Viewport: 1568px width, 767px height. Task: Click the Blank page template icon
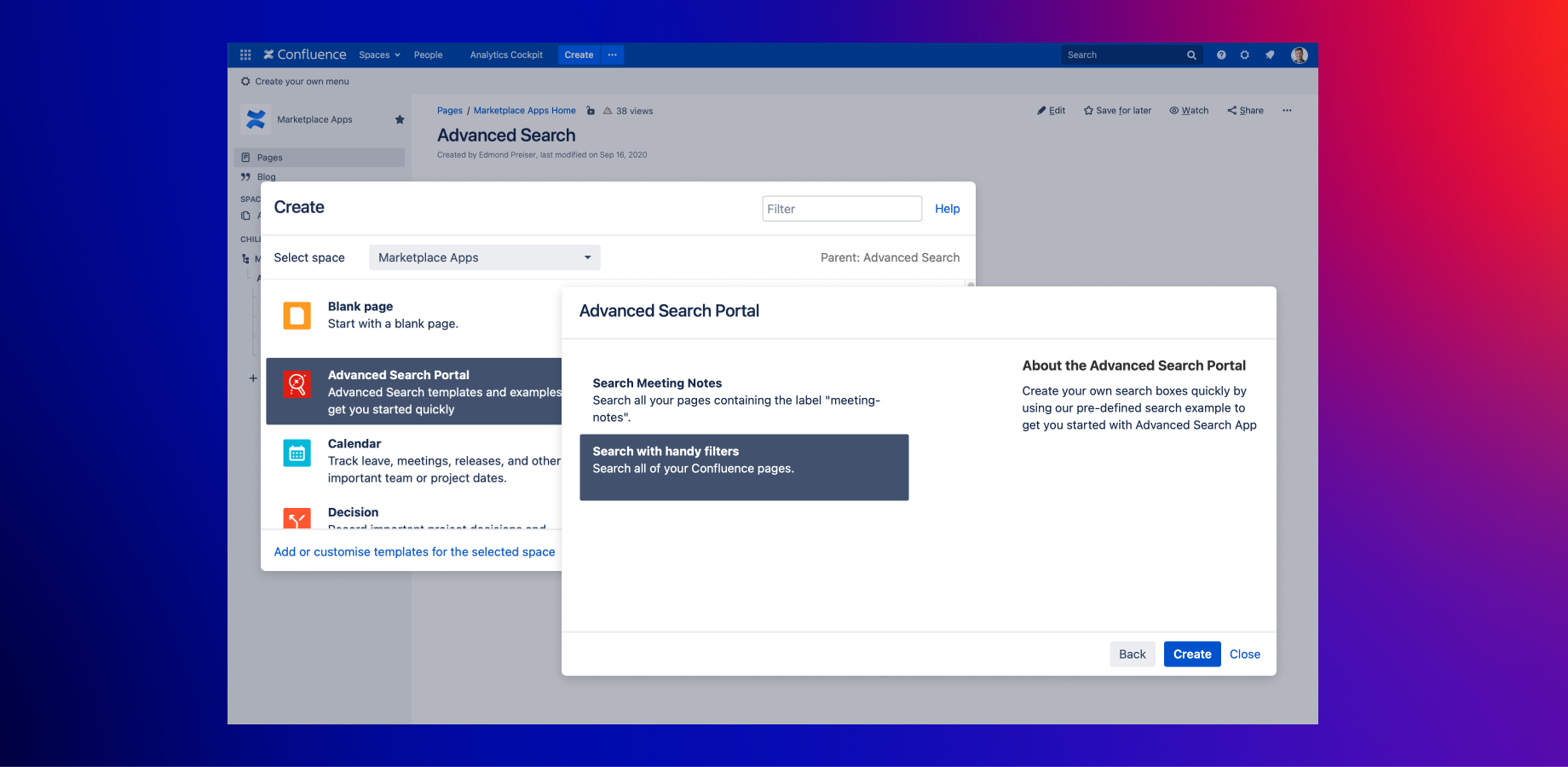click(x=297, y=315)
